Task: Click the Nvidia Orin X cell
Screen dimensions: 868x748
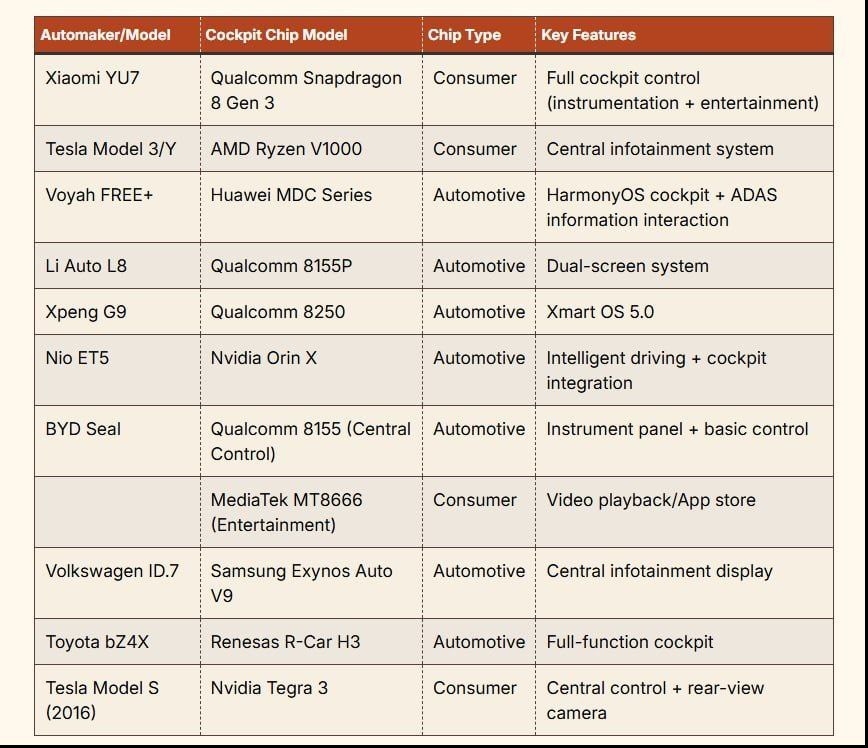Action: pos(311,370)
